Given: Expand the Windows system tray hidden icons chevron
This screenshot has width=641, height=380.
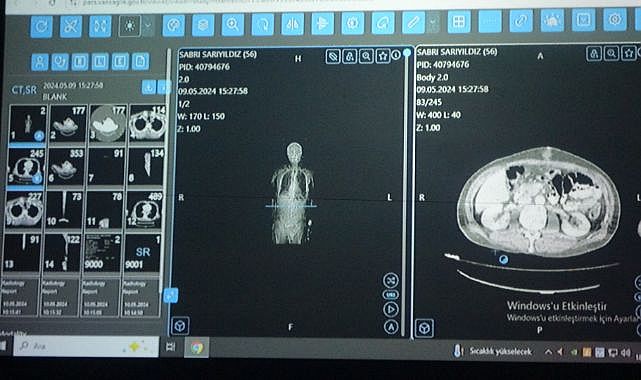Looking at the screenshot, I should (x=548, y=352).
